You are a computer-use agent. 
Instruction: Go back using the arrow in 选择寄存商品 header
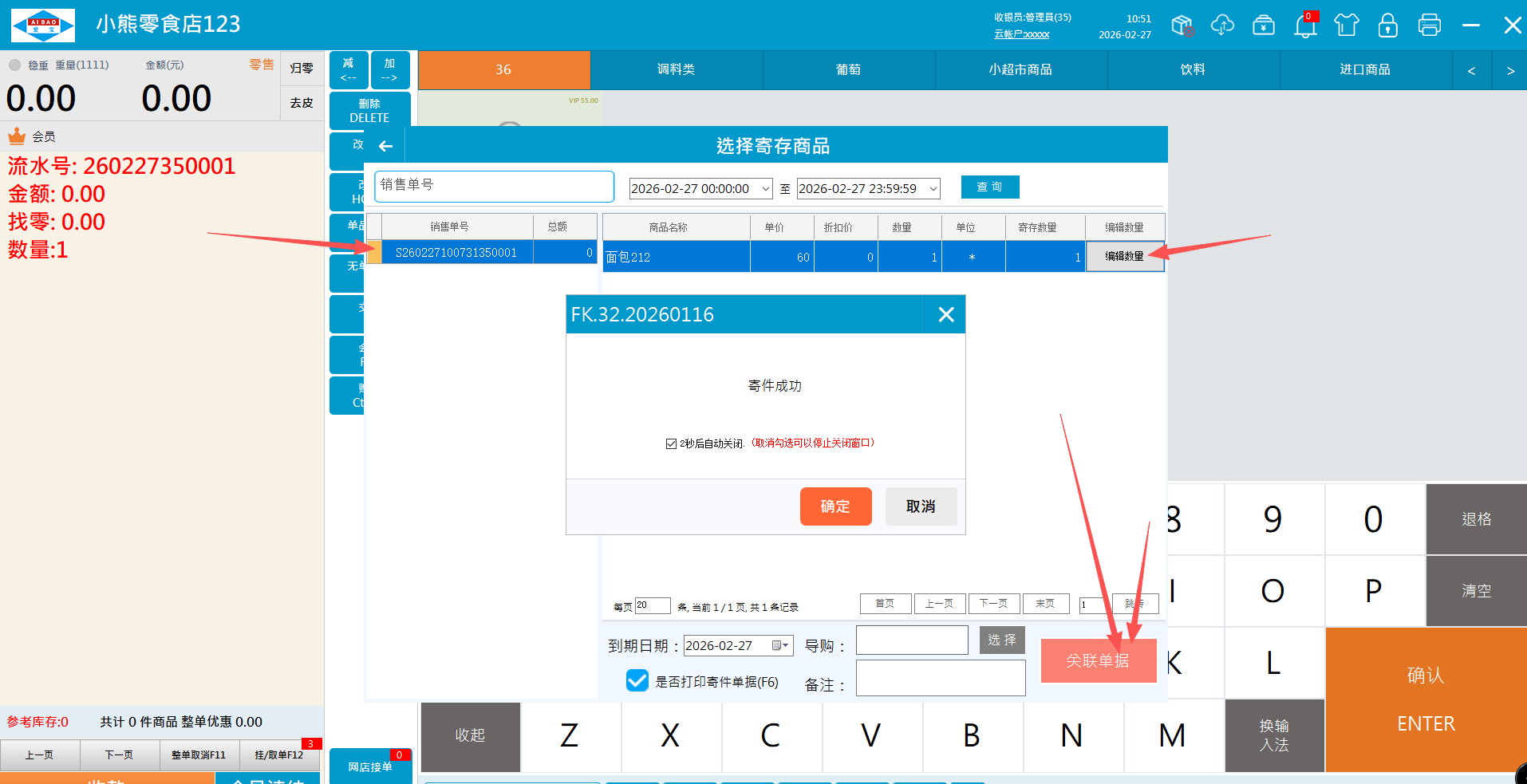(386, 146)
